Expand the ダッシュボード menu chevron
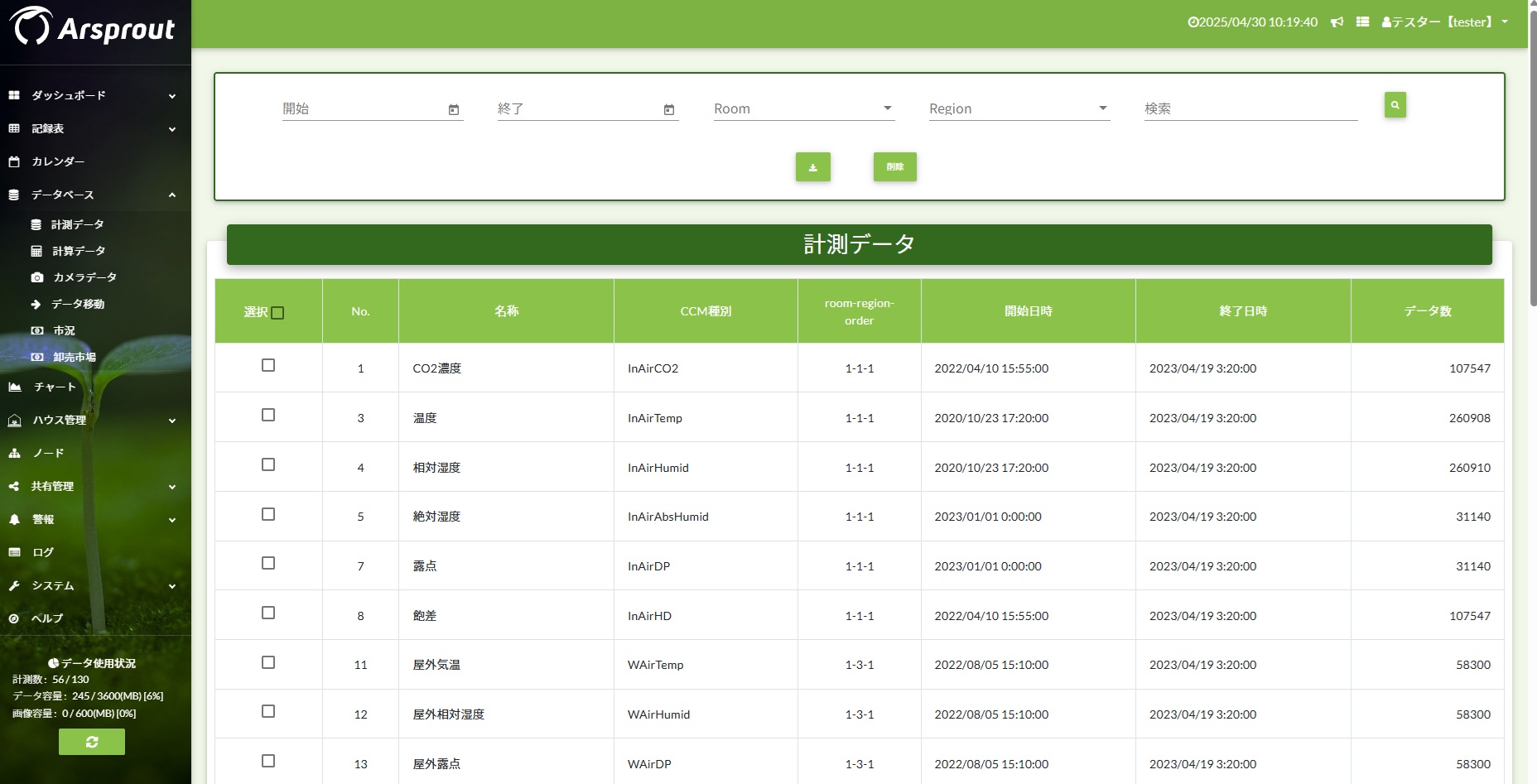 172,96
